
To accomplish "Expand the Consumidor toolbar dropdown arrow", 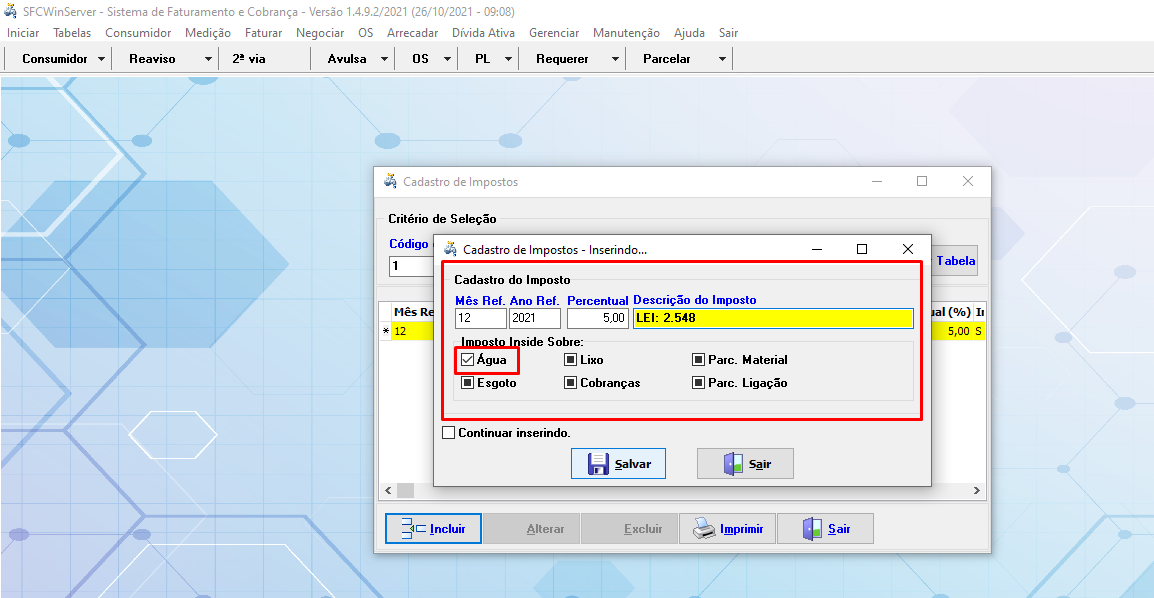I will pos(101,59).
